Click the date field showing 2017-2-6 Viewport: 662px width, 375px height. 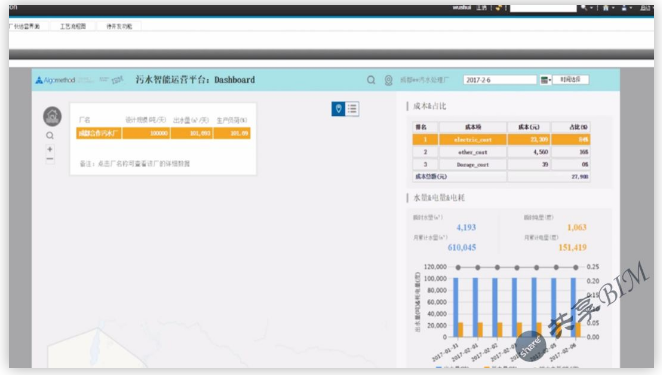point(500,80)
